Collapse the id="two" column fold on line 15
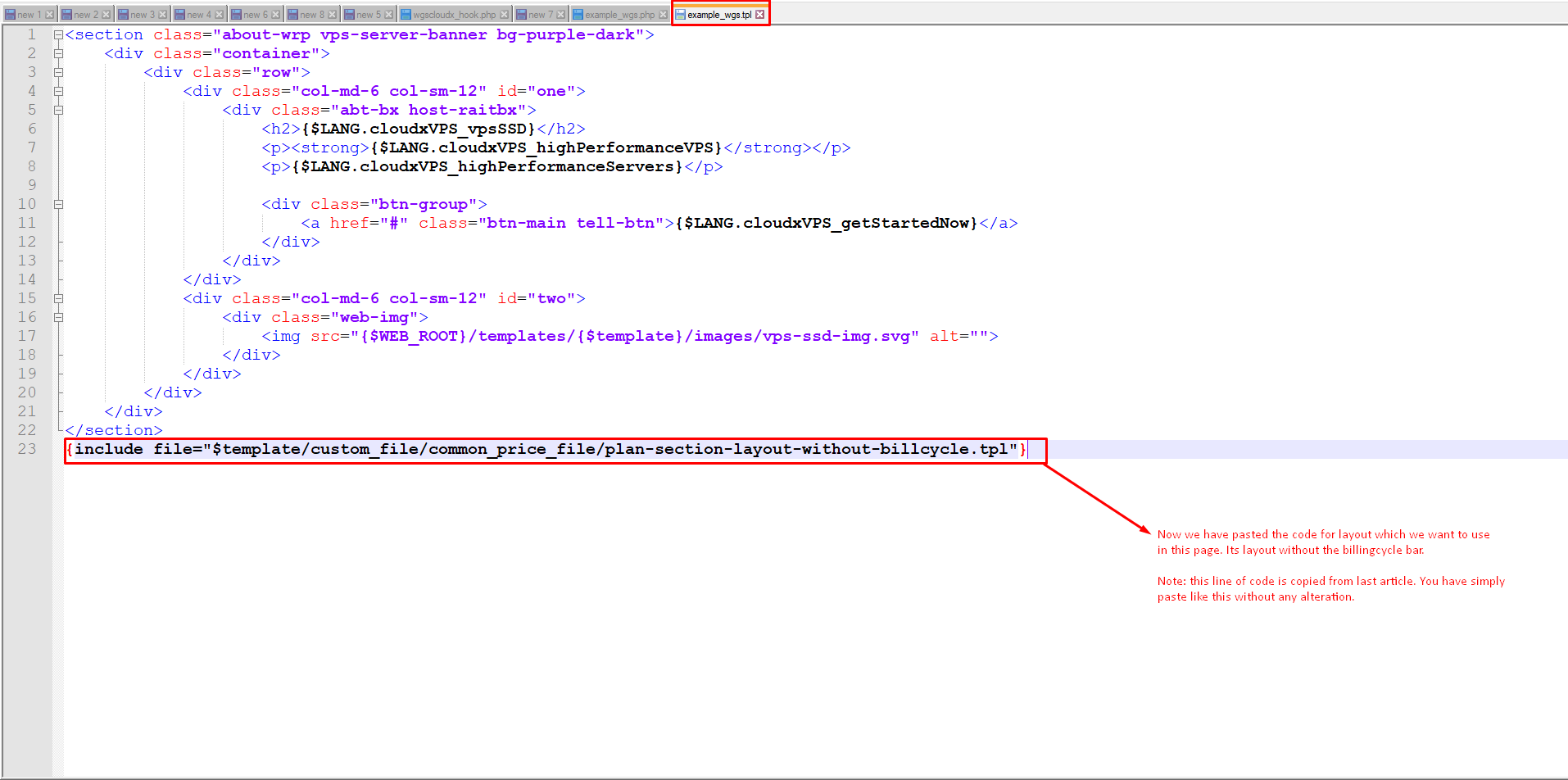This screenshot has height=780, width=1568. tap(58, 299)
